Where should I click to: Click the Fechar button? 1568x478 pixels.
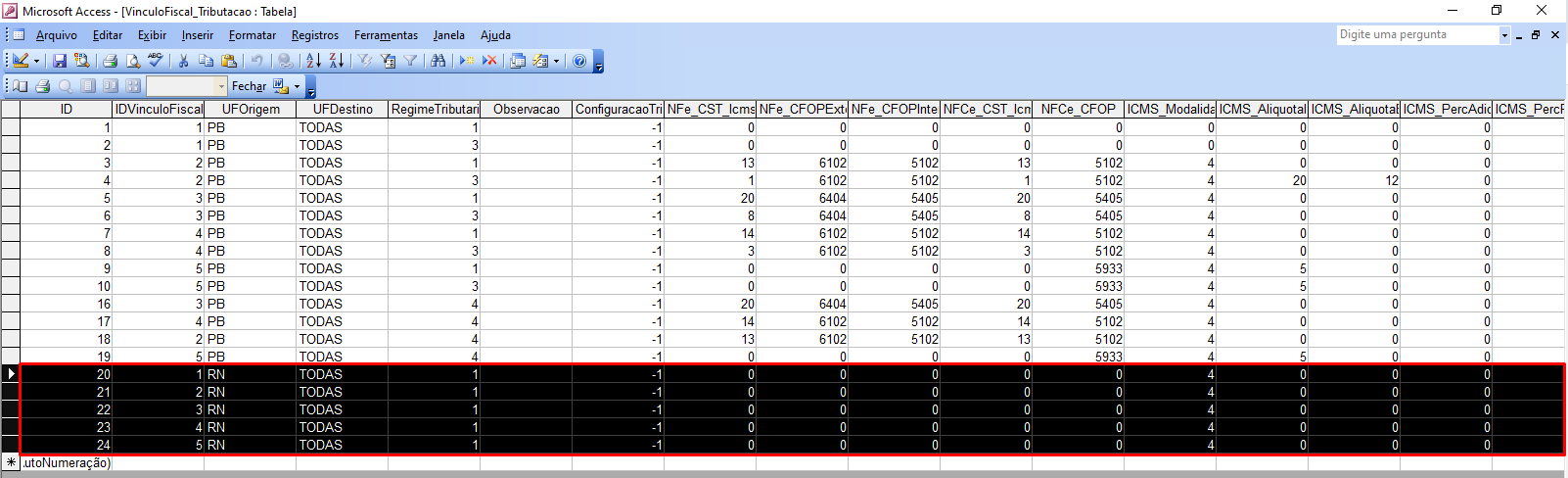[x=249, y=86]
